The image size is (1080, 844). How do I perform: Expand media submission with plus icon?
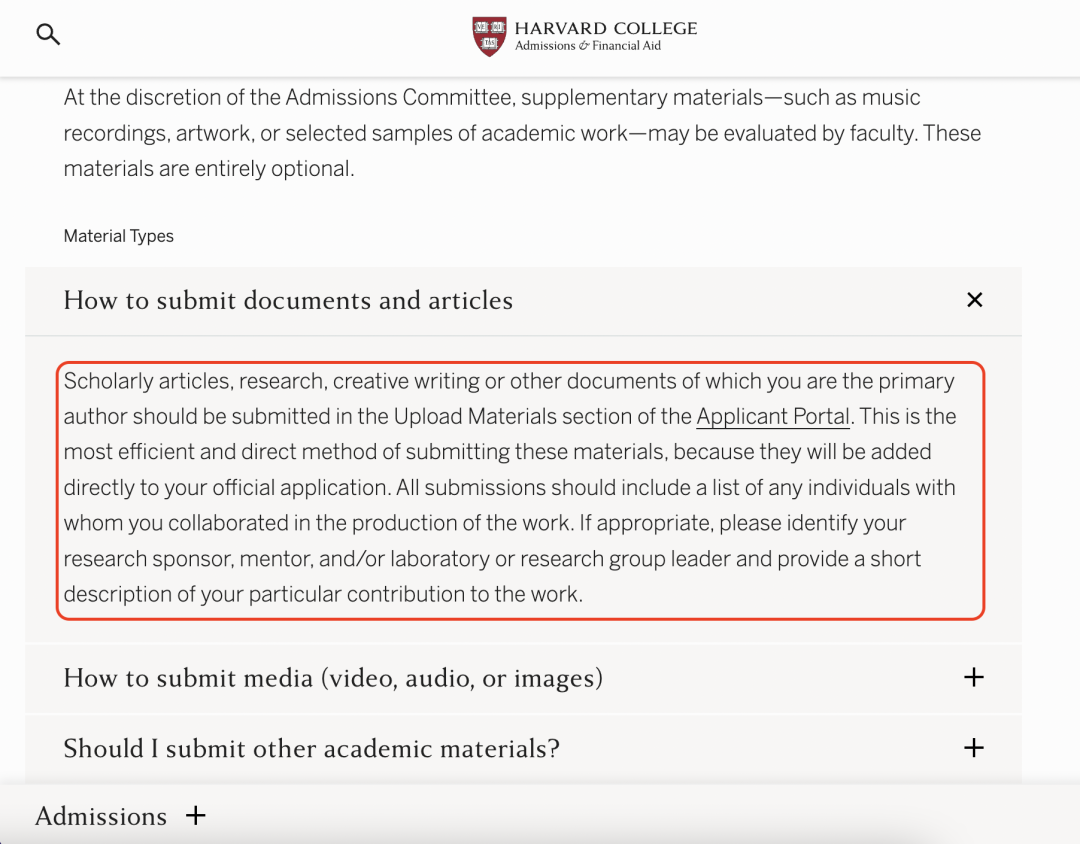pos(973,677)
